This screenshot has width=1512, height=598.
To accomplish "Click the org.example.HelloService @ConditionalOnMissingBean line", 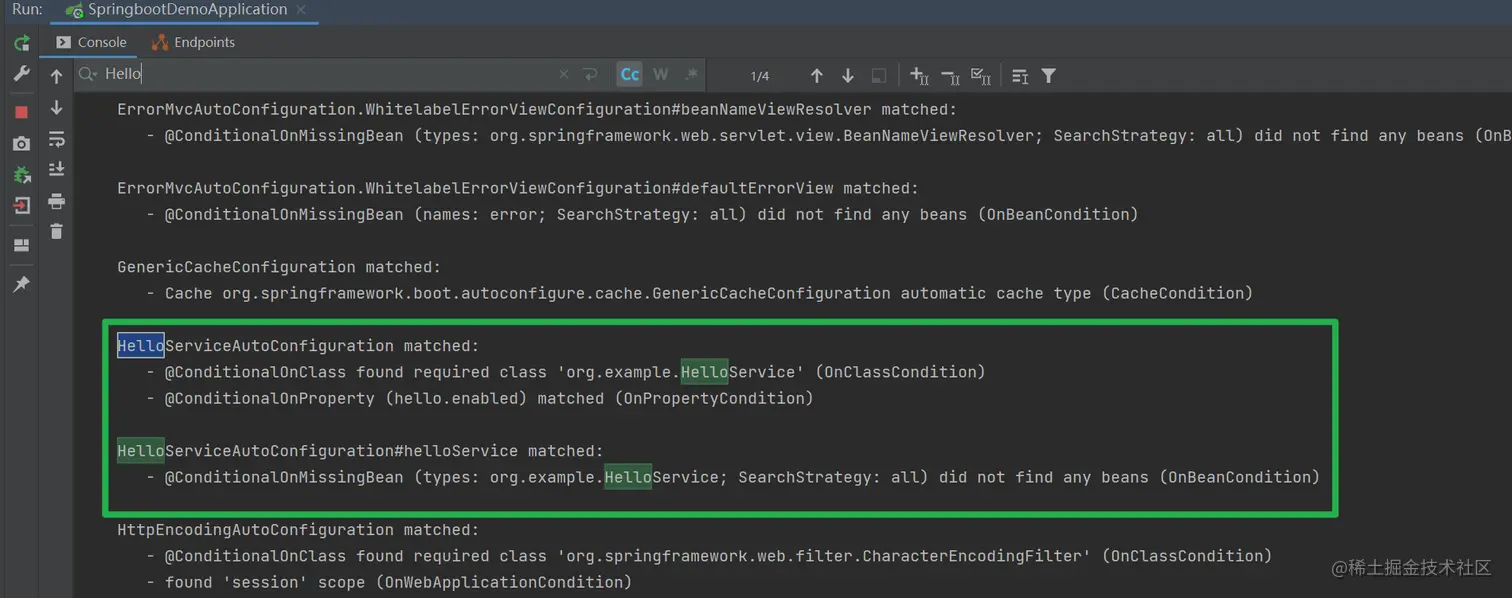I will click(732, 477).
